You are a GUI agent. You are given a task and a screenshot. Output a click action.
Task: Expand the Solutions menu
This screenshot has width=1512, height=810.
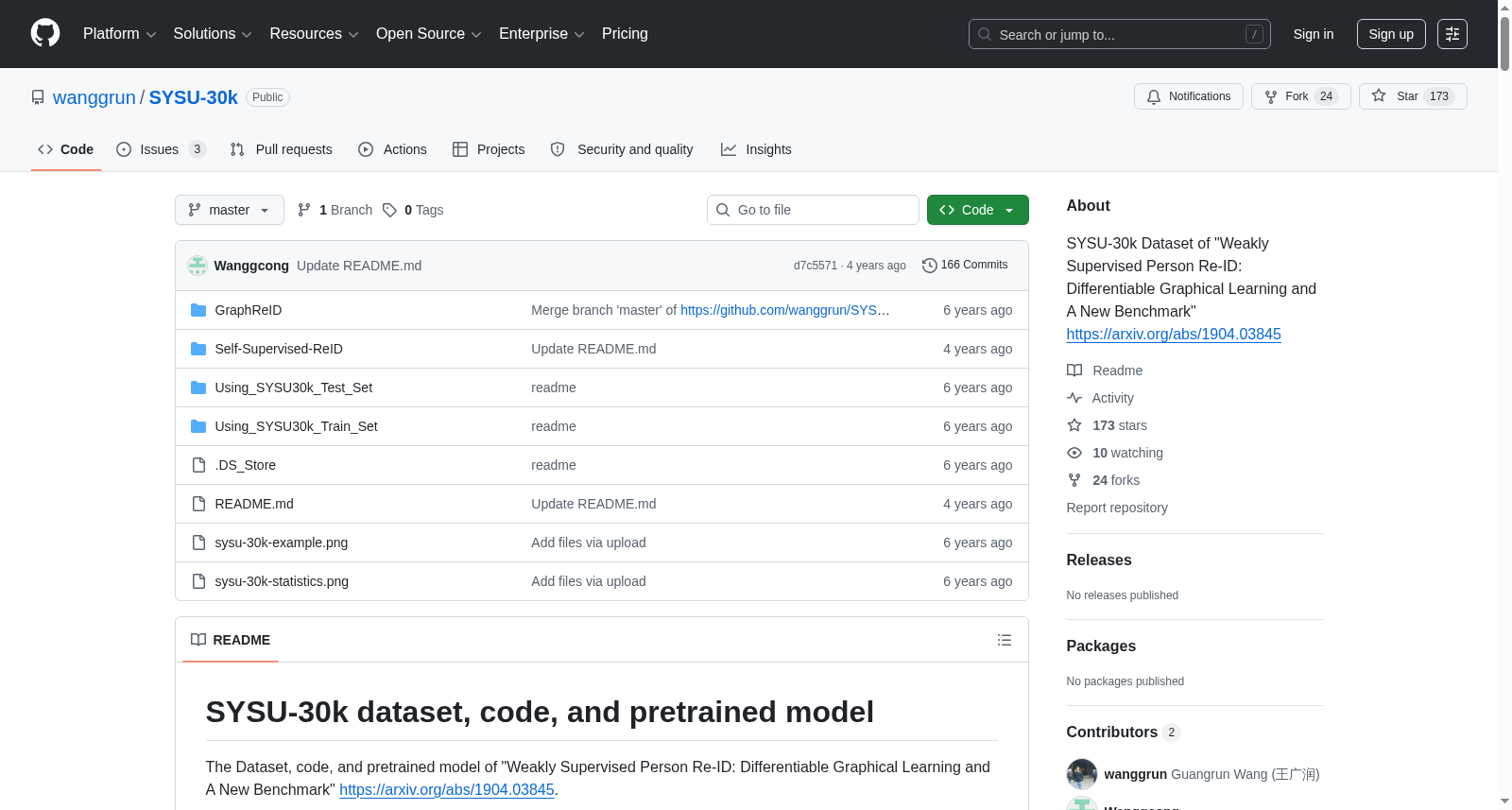(213, 34)
